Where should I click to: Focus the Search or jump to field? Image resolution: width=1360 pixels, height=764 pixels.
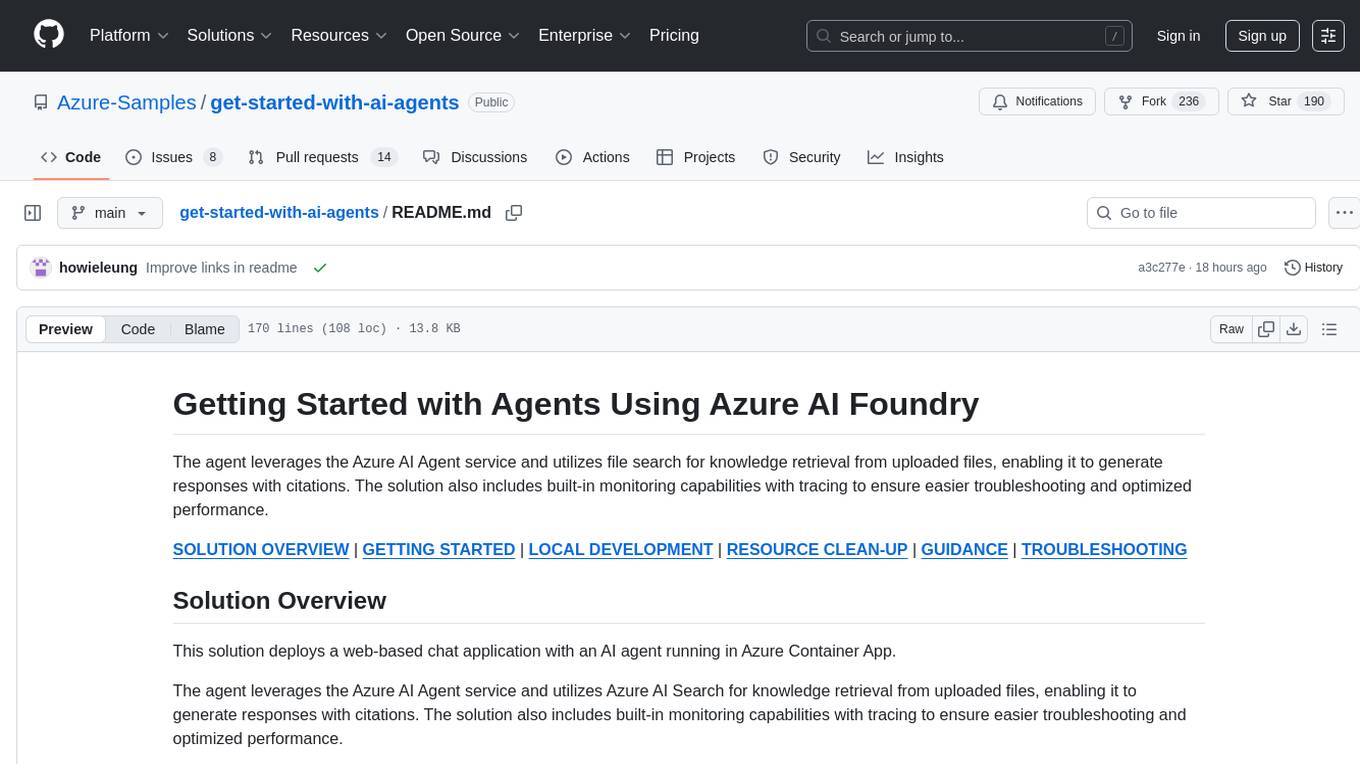pos(970,36)
